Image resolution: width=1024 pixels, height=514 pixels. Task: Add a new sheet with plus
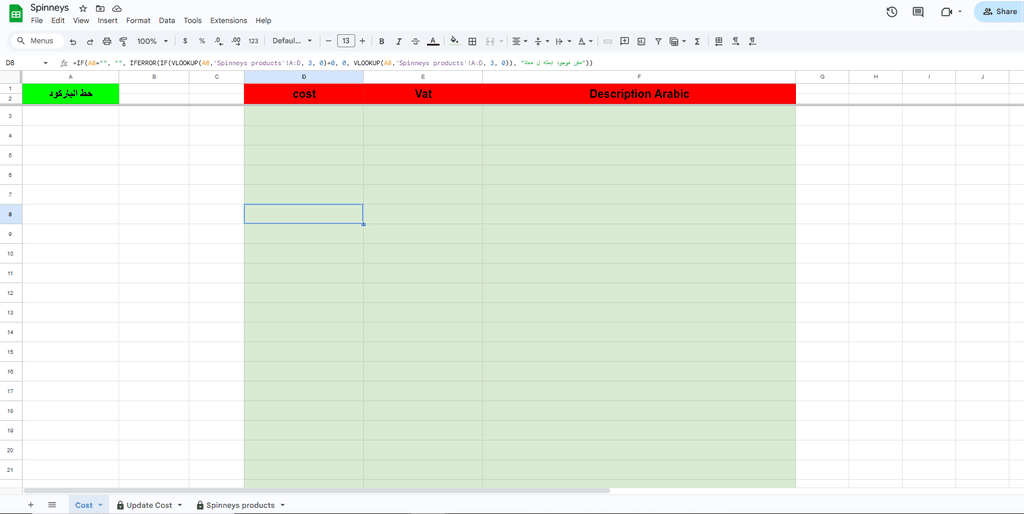[31, 505]
